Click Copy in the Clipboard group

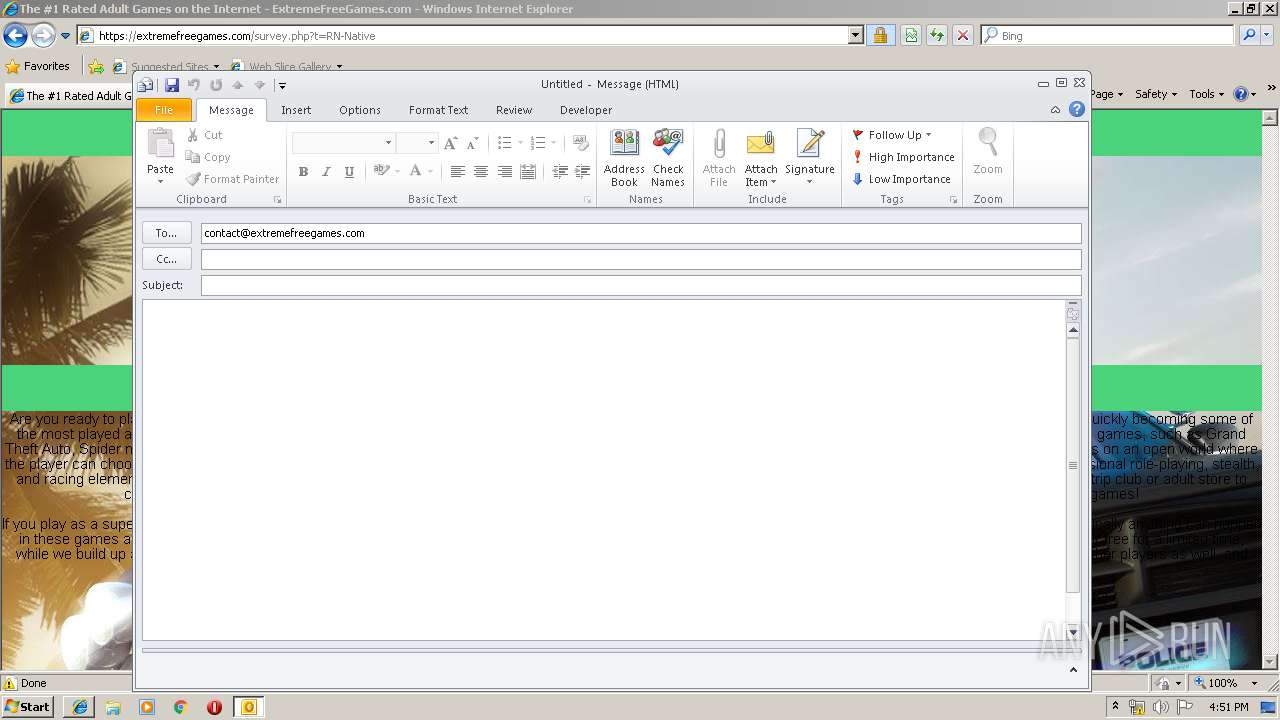[208, 157]
